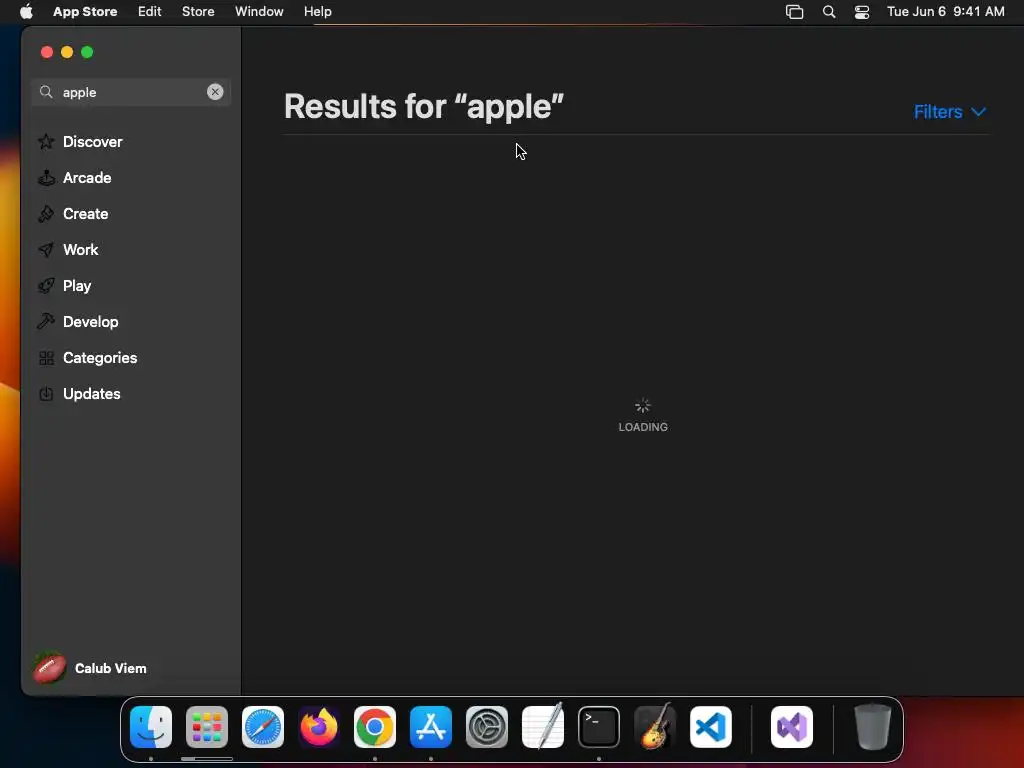Viewport: 1024px width, 768px height.
Task: Close the App Store window
Action: (x=46, y=52)
